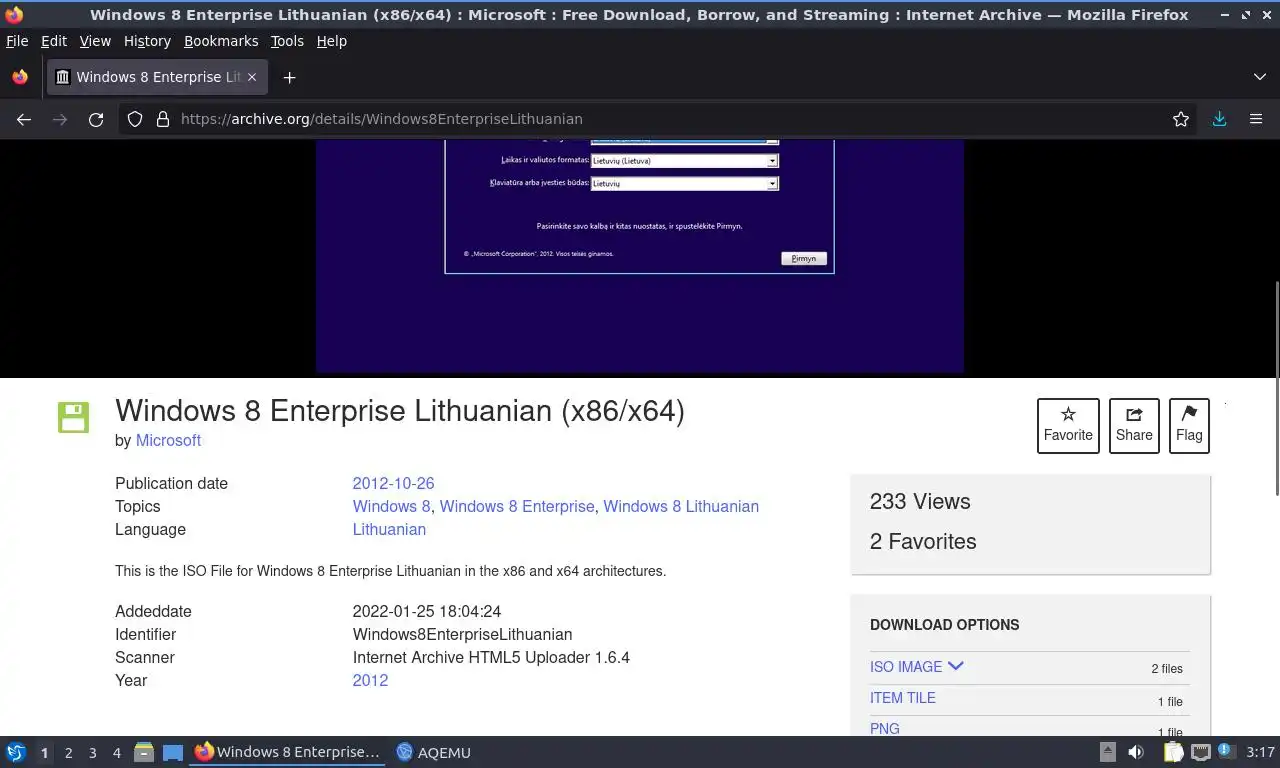Reload the current page
Viewport: 1280px width, 768px height.
tap(96, 119)
